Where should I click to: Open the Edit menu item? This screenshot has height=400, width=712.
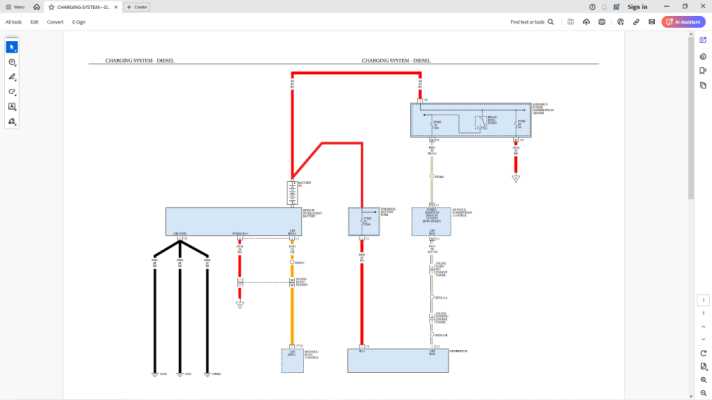(34, 22)
